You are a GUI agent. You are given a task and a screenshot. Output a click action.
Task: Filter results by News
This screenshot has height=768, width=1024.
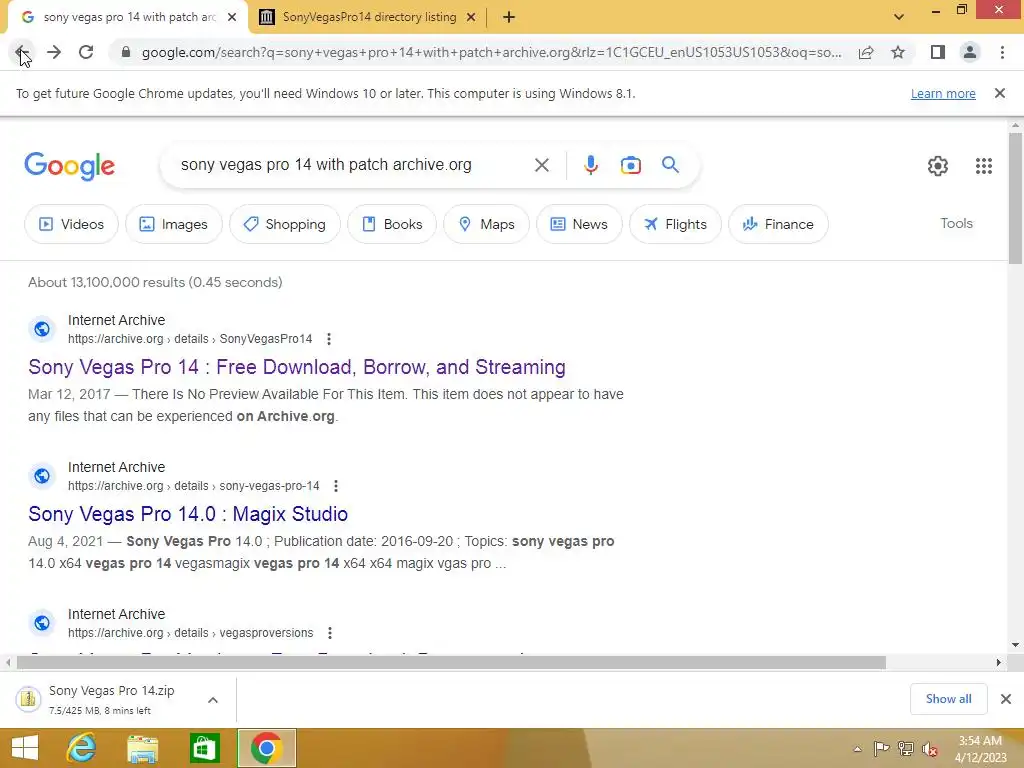(579, 224)
